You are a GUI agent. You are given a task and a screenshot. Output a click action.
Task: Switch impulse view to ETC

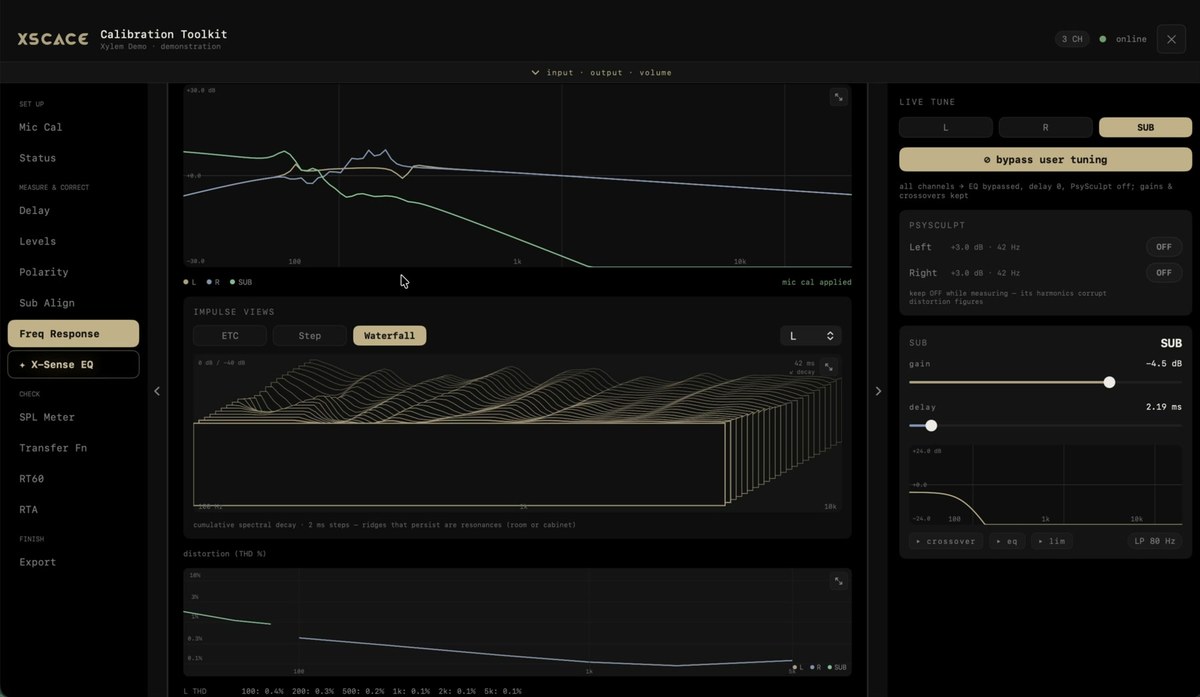tap(230, 336)
